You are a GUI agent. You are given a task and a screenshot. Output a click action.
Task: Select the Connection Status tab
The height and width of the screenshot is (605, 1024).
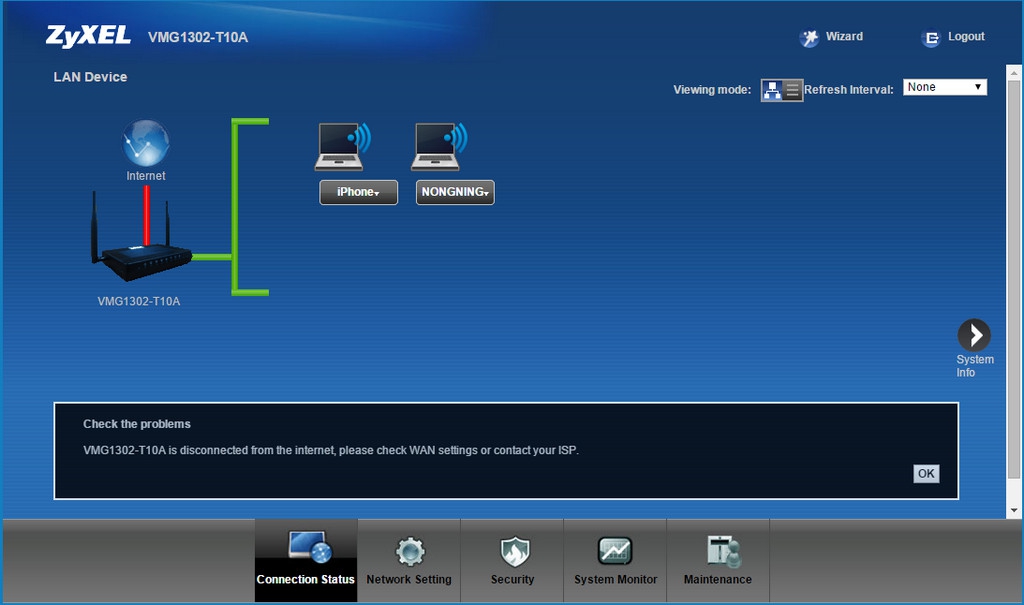[x=306, y=561]
